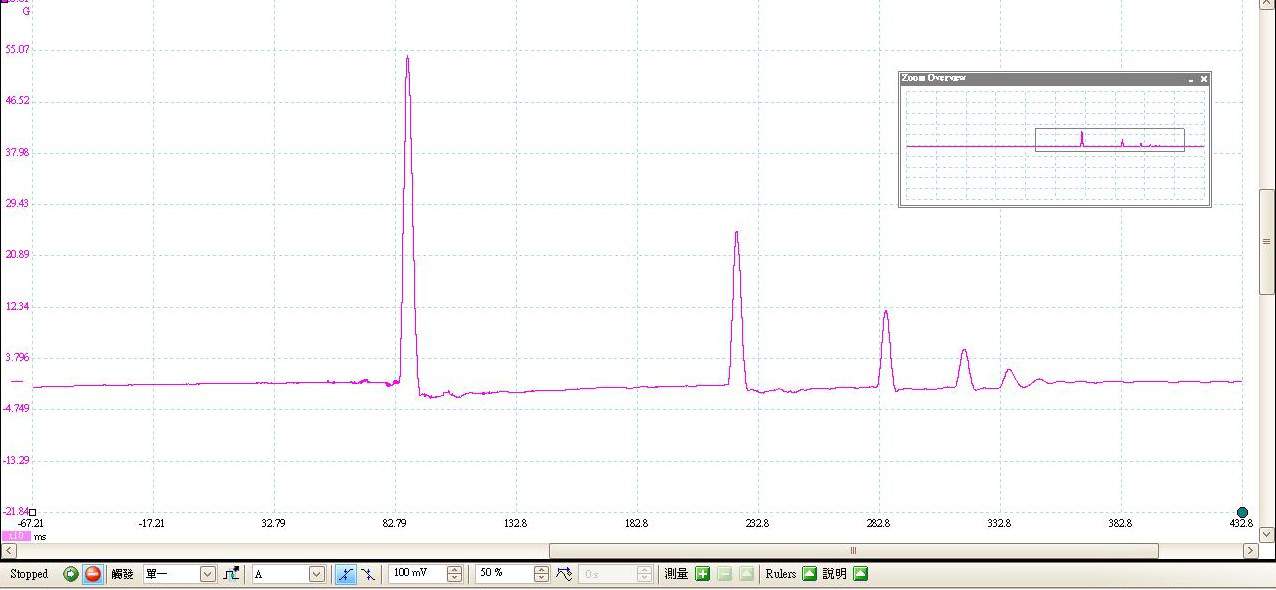Click the horizontal scrollbar right arrow
The height and width of the screenshot is (590, 1276).
(x=1250, y=551)
